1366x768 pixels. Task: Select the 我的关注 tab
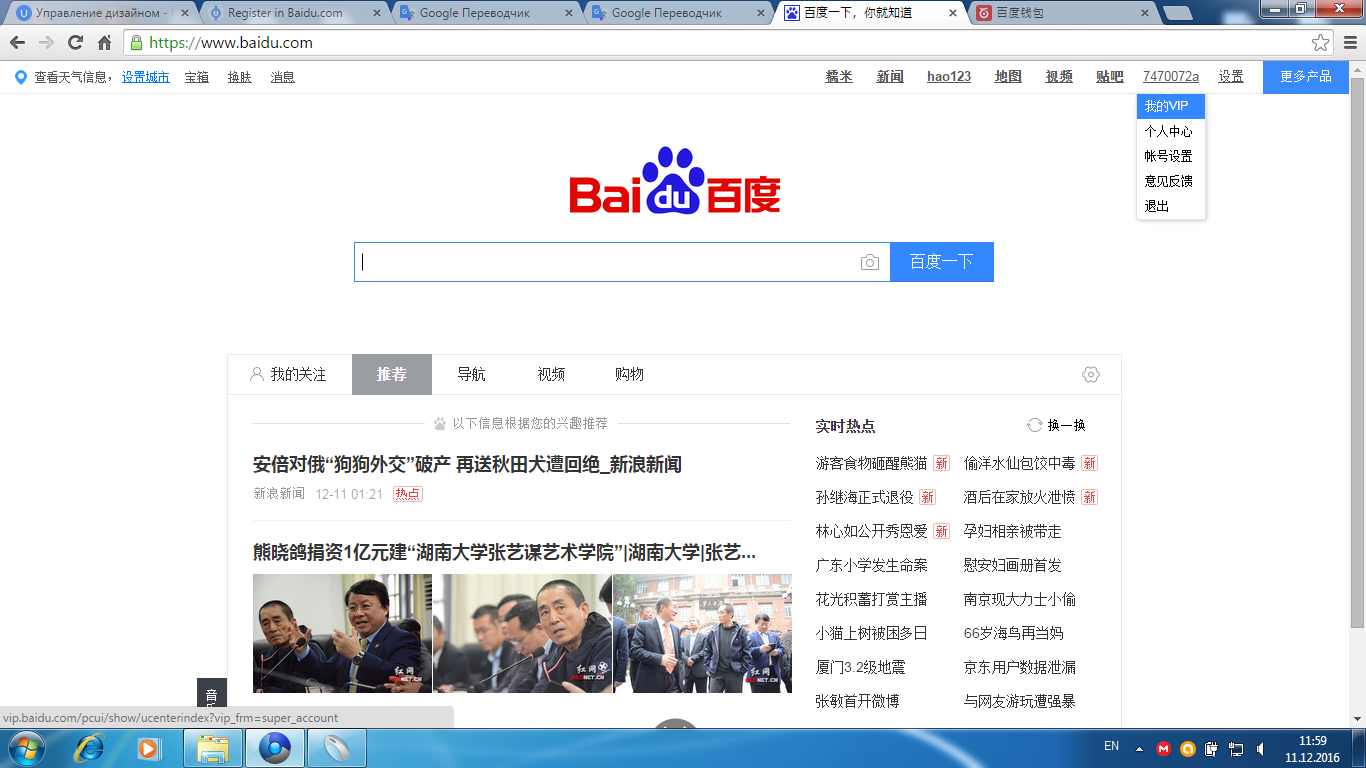[x=289, y=374]
